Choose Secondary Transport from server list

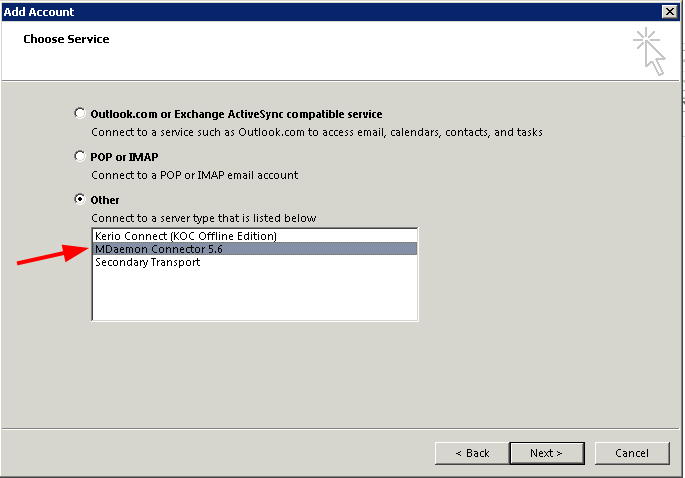click(255, 262)
